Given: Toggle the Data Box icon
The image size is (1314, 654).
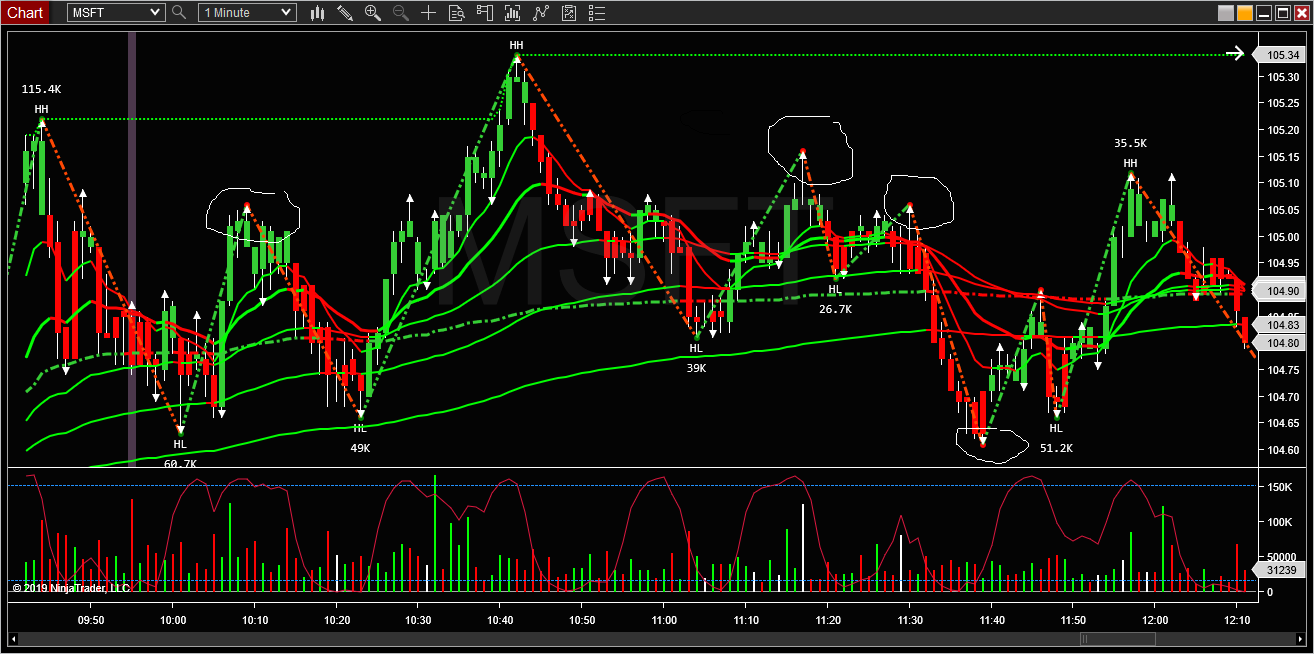Looking at the screenshot, I should click(x=457, y=12).
